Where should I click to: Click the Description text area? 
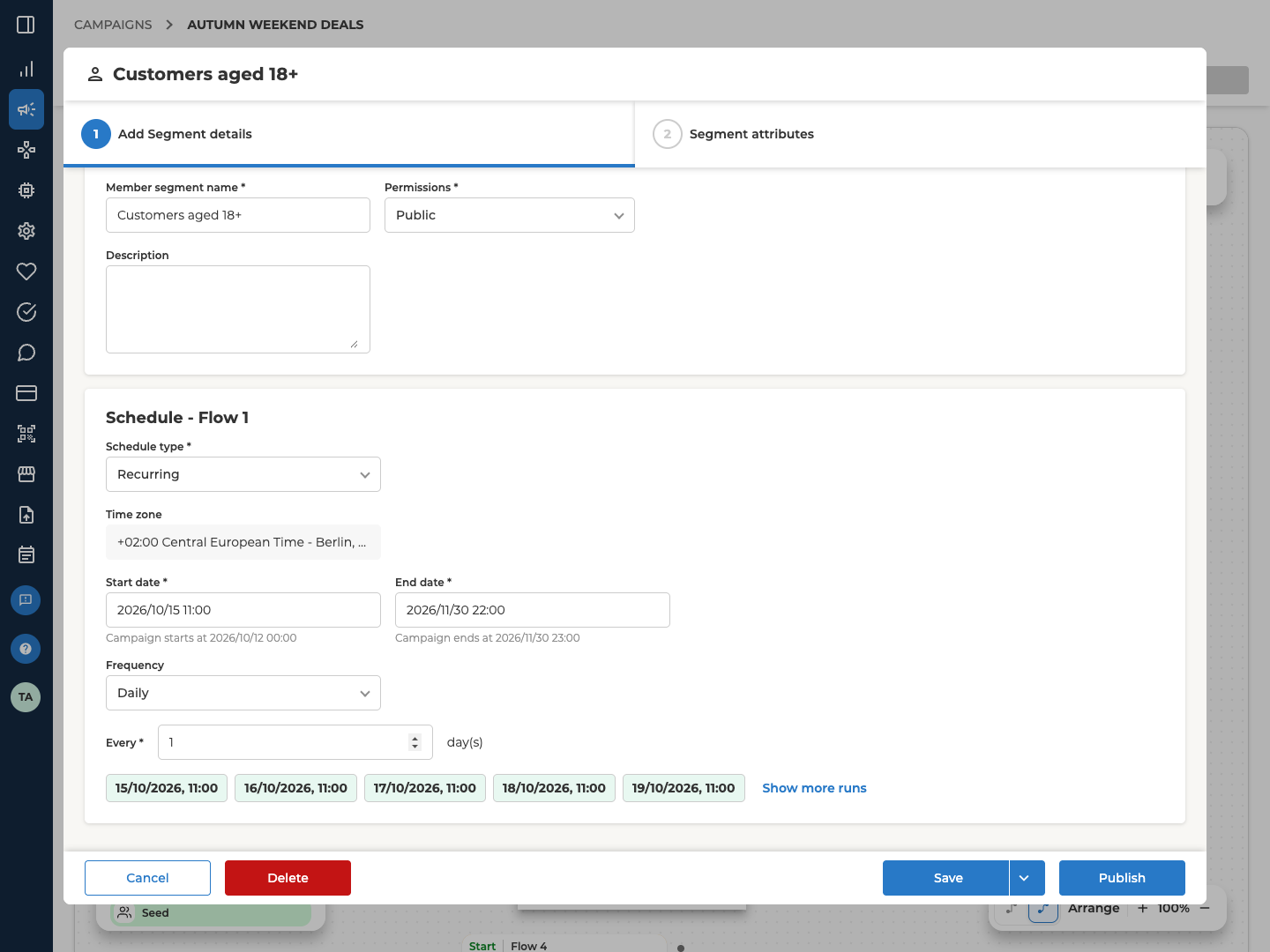238,309
